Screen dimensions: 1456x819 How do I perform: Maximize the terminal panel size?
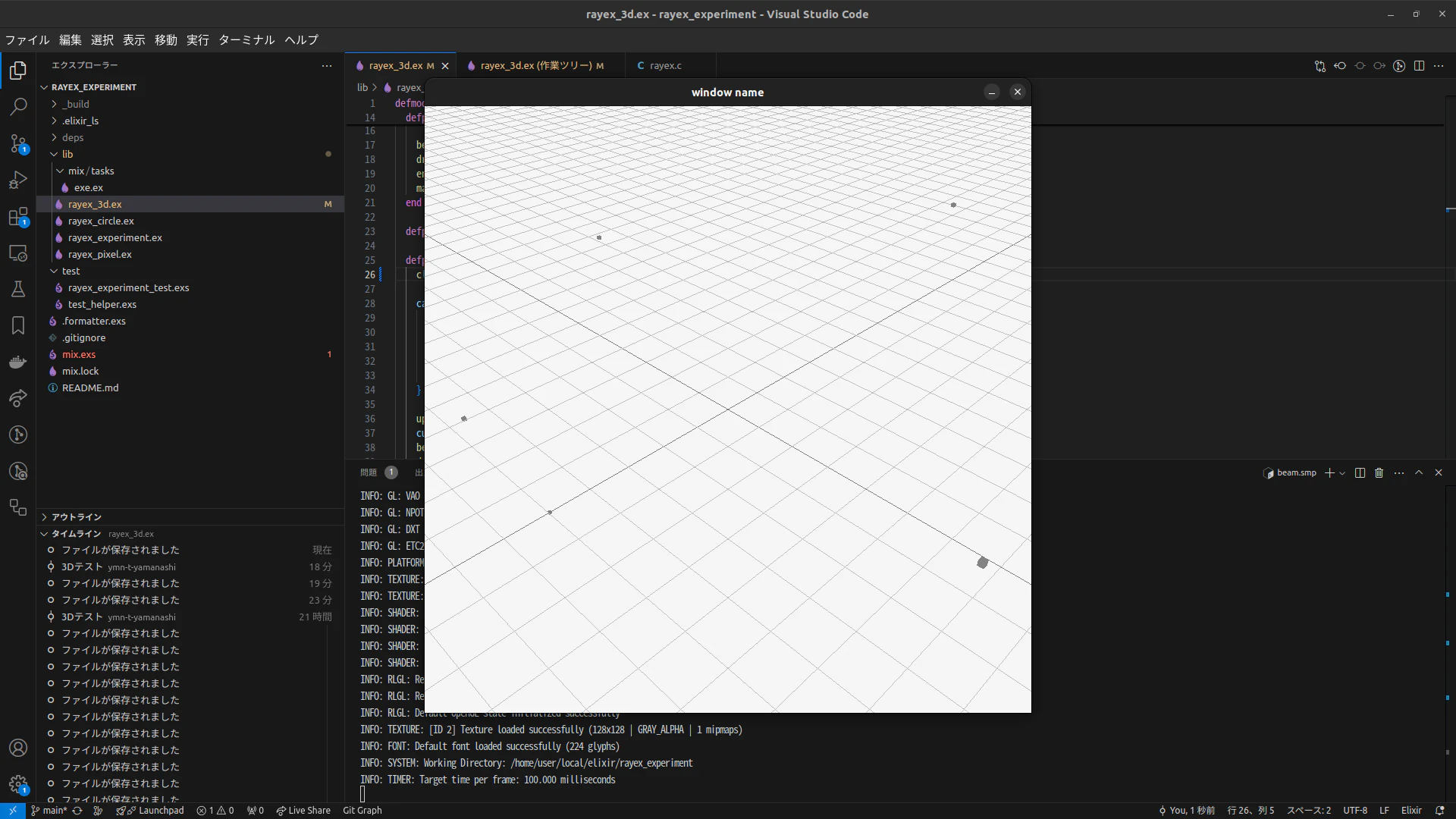point(1419,472)
